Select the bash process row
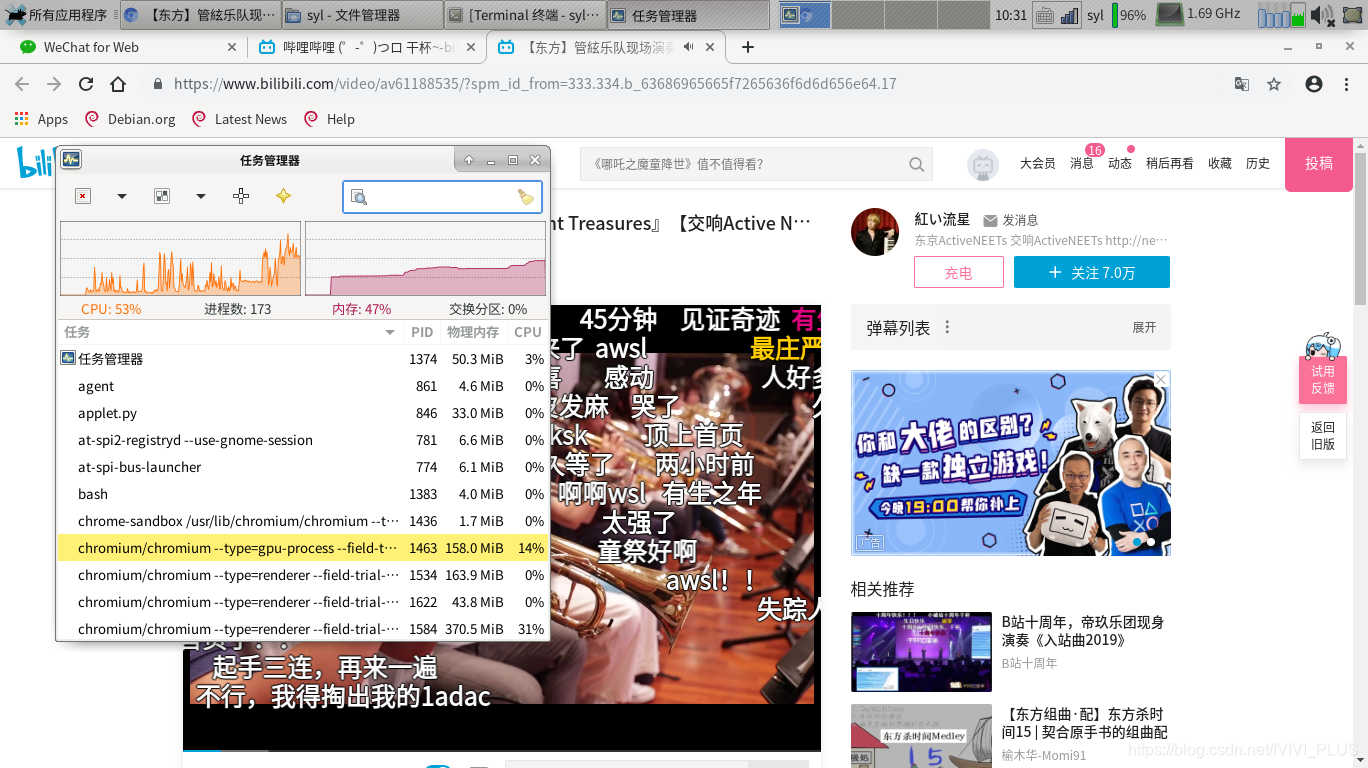This screenshot has width=1368, height=768. click(303, 494)
